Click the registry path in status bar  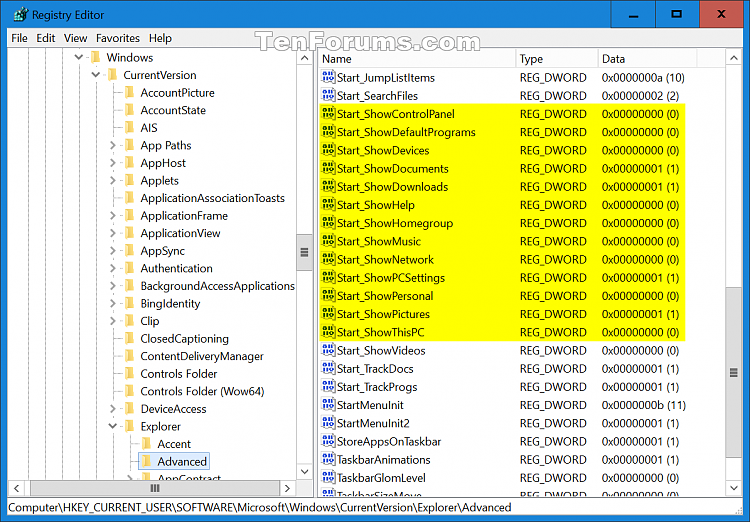point(260,507)
